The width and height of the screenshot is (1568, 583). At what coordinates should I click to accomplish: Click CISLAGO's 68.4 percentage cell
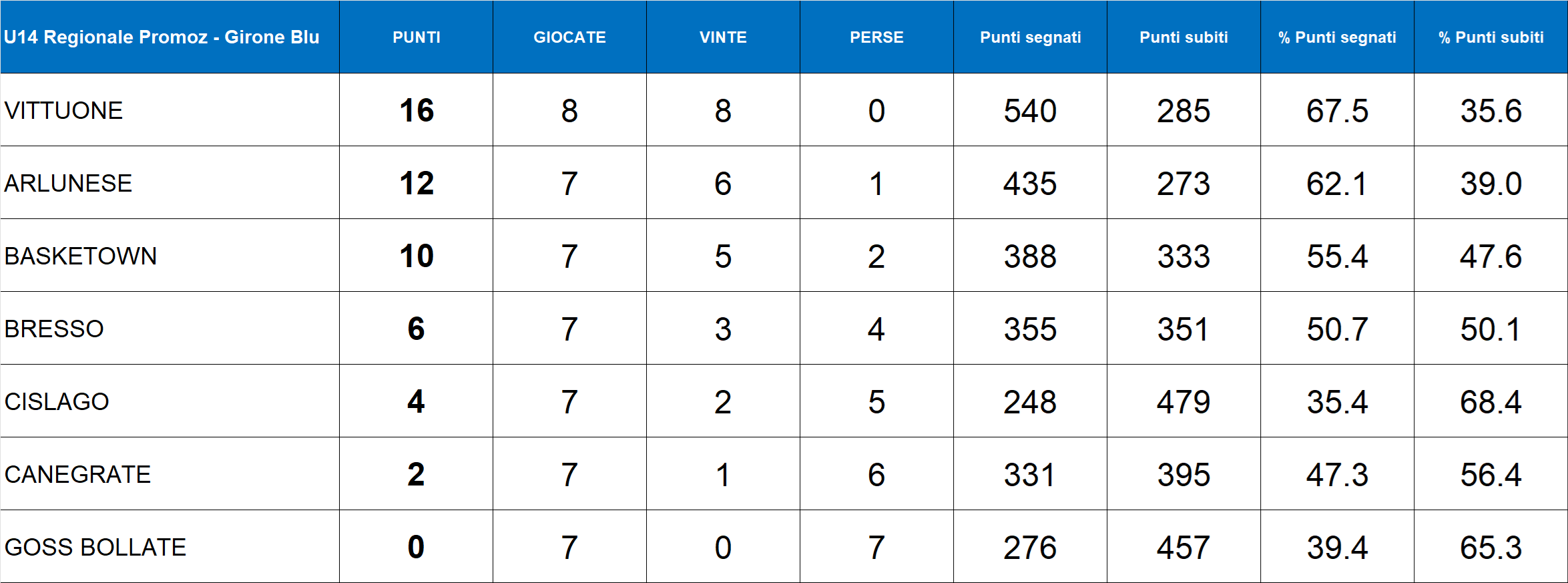(x=1491, y=401)
